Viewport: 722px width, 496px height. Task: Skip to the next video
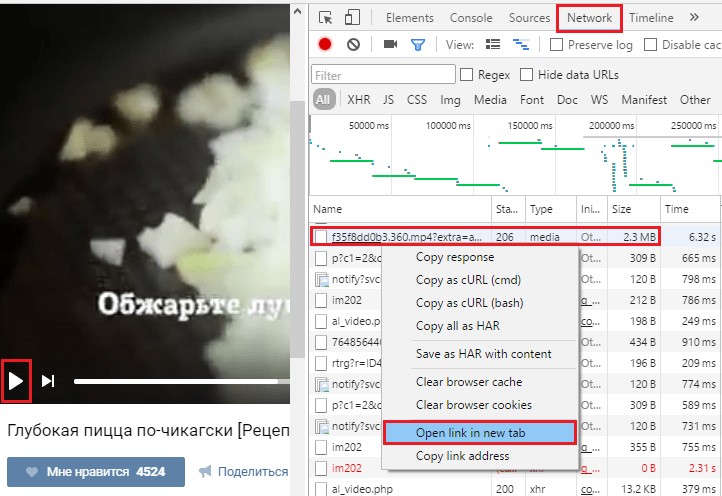click(x=48, y=381)
